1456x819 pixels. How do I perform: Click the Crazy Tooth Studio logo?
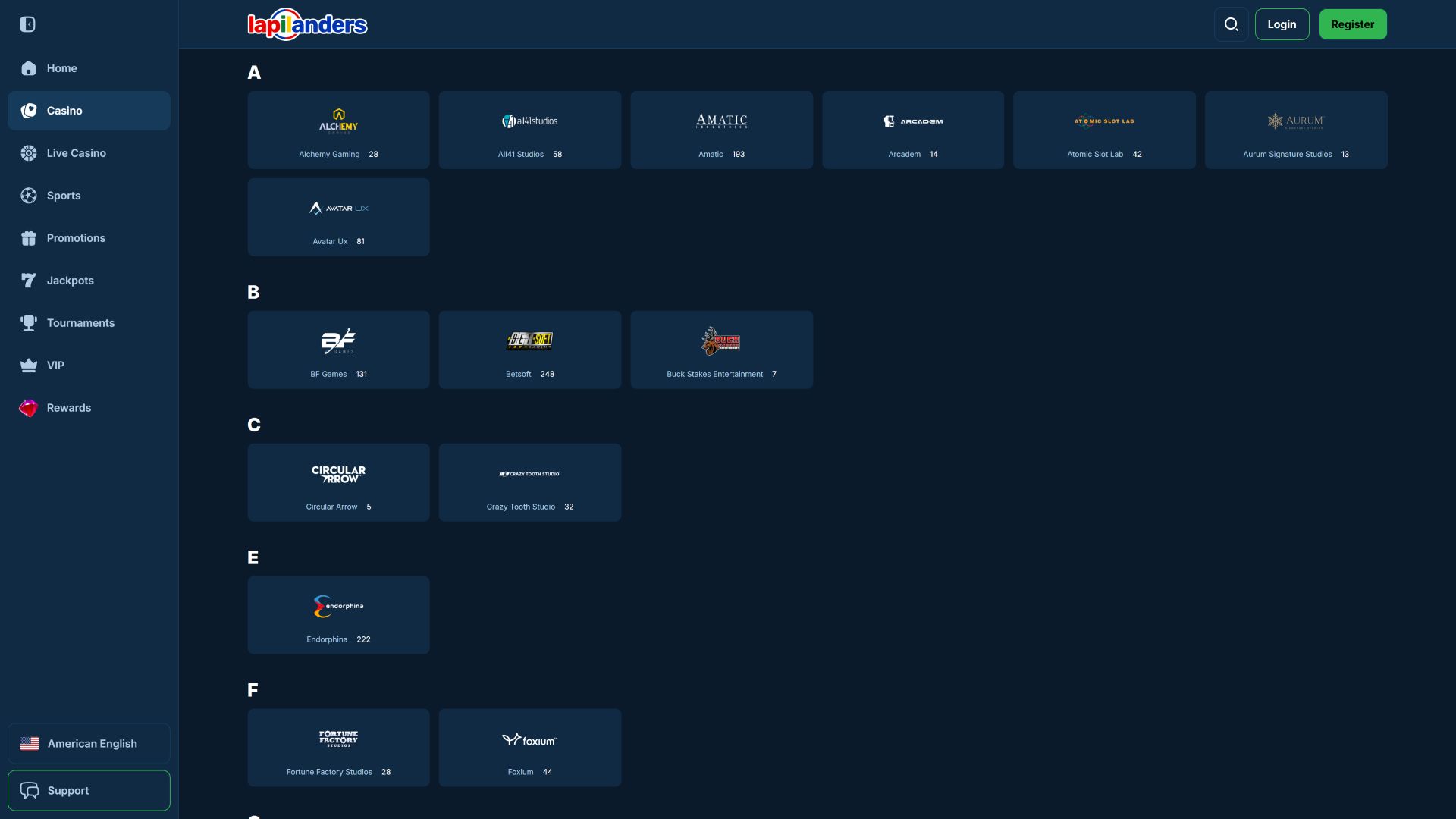[x=530, y=474]
